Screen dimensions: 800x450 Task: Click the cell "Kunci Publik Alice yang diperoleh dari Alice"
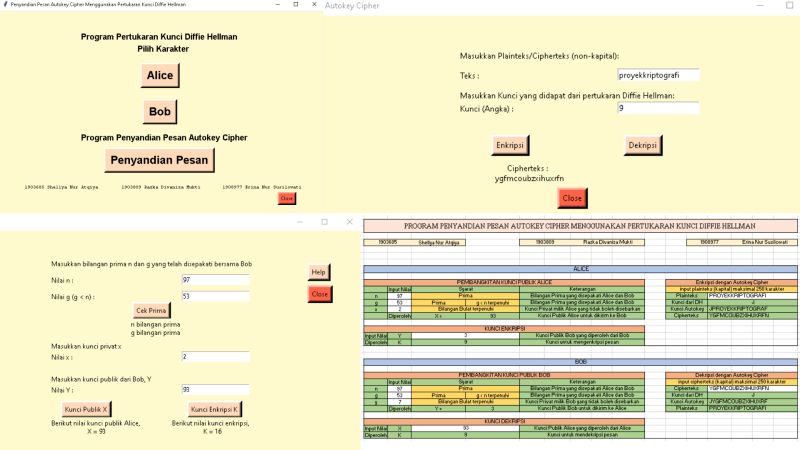point(582,428)
